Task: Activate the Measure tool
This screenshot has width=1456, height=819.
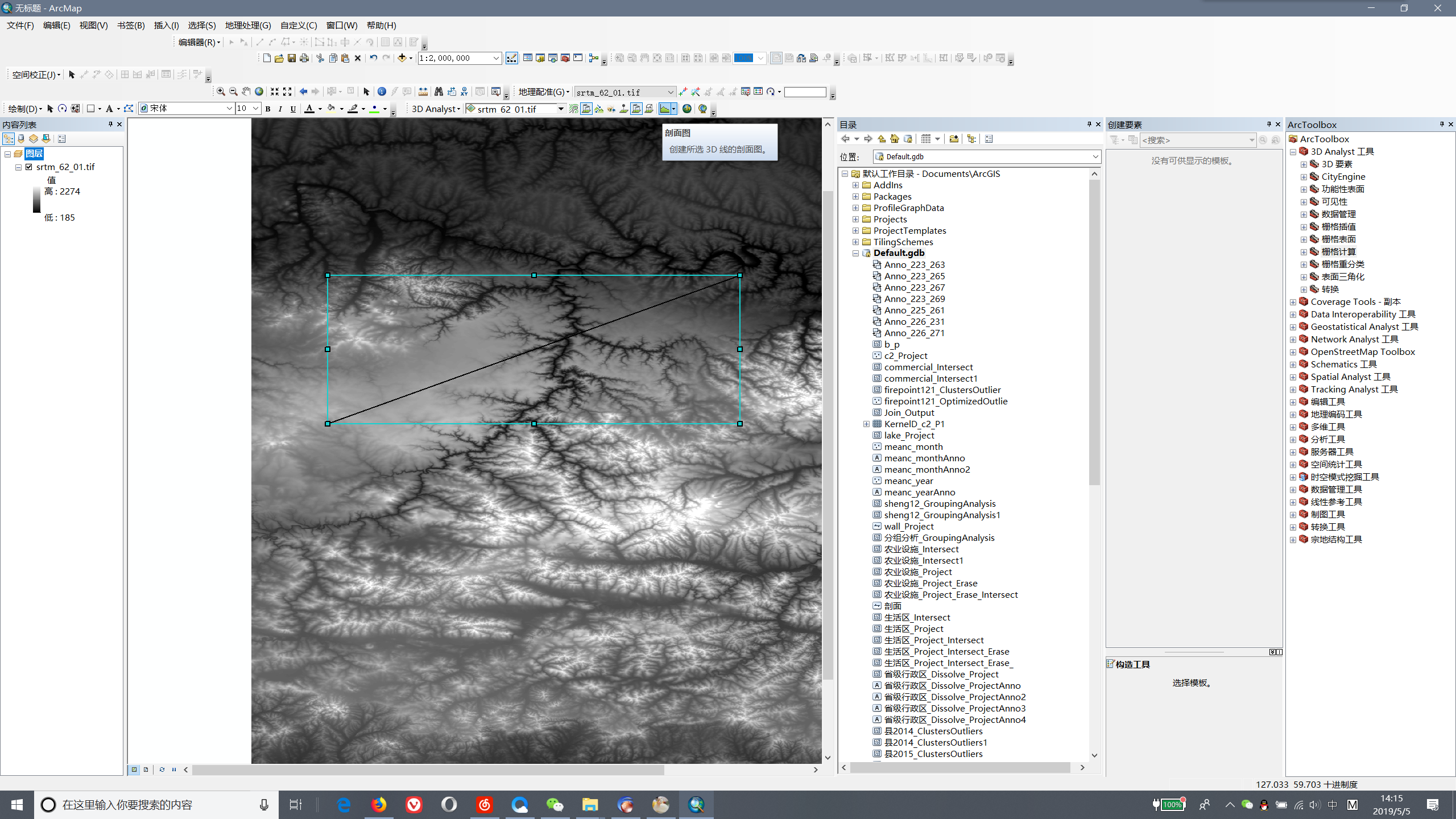Action: click(x=424, y=92)
